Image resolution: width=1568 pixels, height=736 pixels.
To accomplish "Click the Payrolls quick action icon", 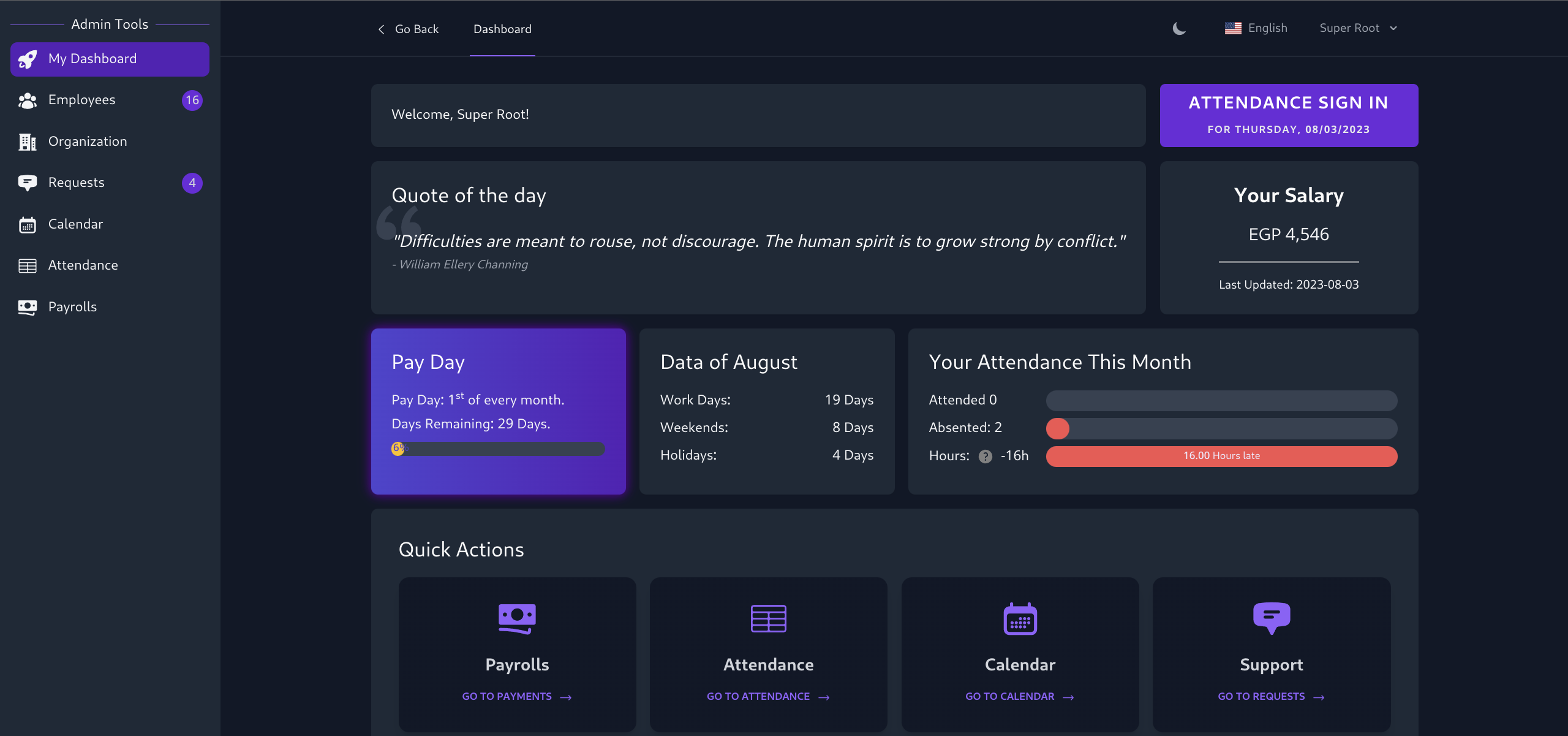I will point(516,618).
